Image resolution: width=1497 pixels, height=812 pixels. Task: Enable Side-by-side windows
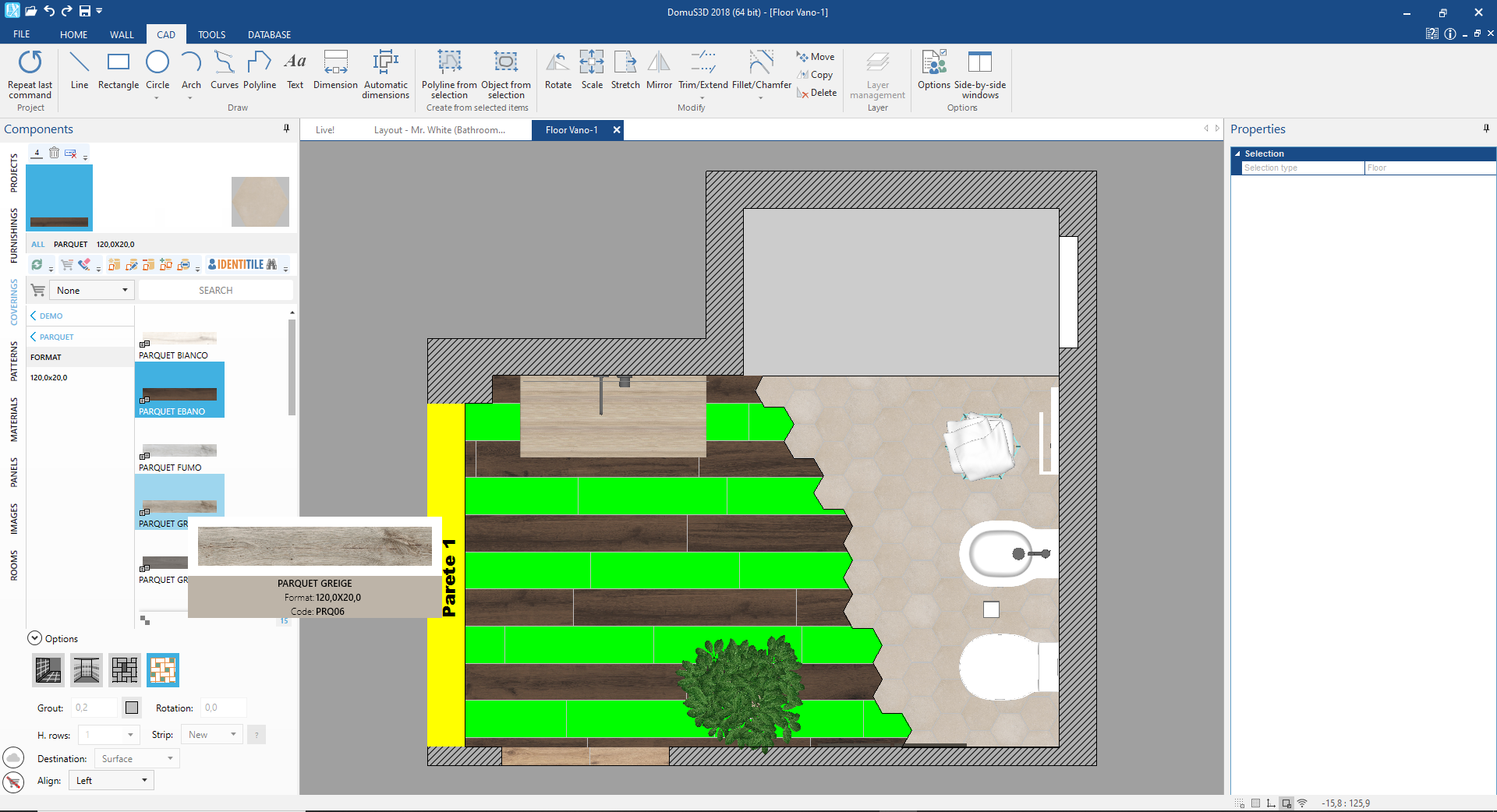pyautogui.click(x=980, y=74)
